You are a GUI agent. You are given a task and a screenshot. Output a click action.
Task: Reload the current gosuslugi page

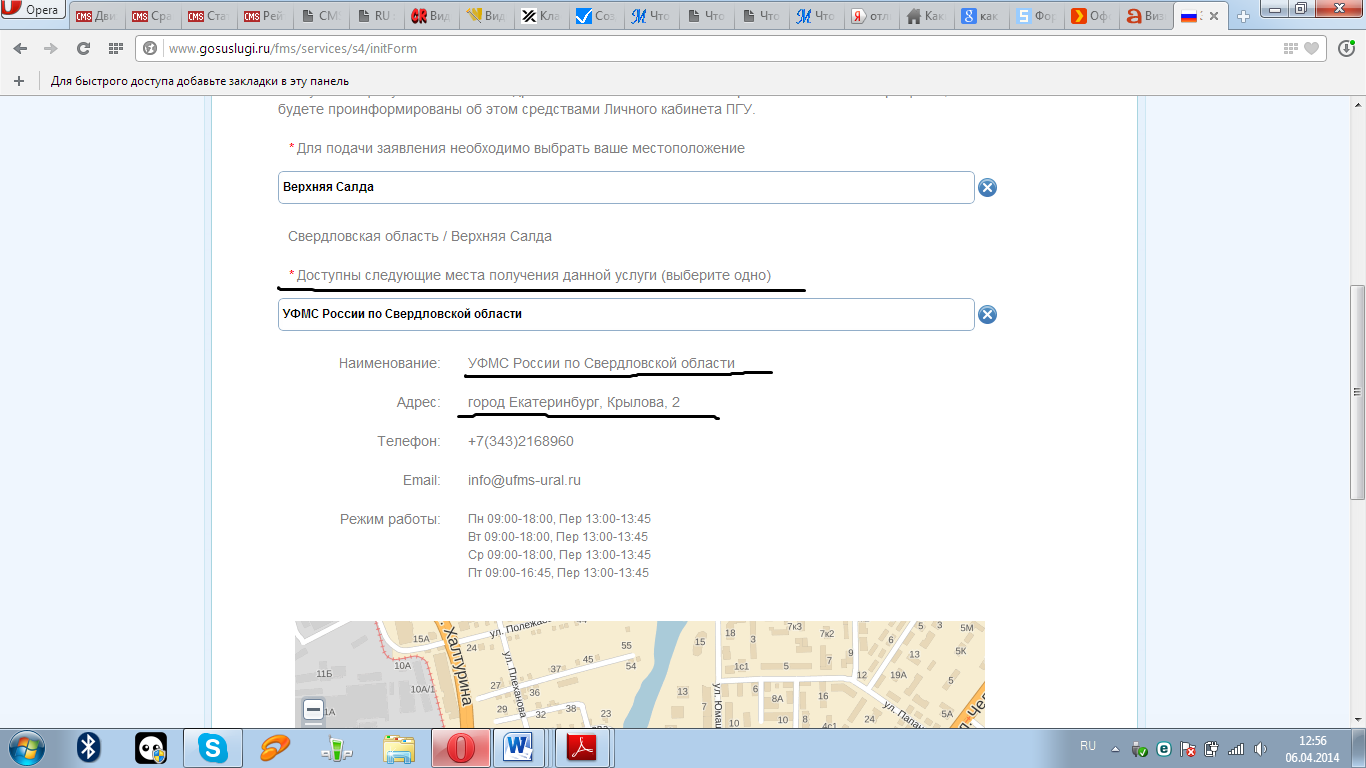click(x=83, y=49)
